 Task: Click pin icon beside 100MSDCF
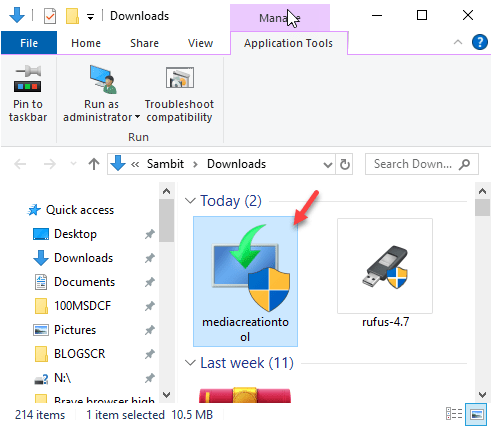coord(150,306)
